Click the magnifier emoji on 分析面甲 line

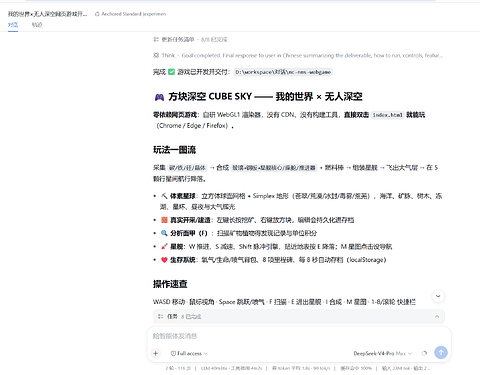coord(164,233)
